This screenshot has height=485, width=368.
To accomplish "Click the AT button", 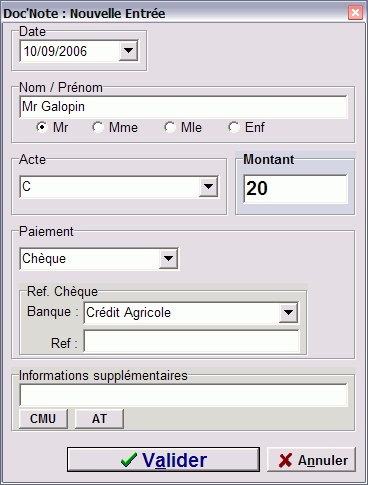I will pos(99,419).
